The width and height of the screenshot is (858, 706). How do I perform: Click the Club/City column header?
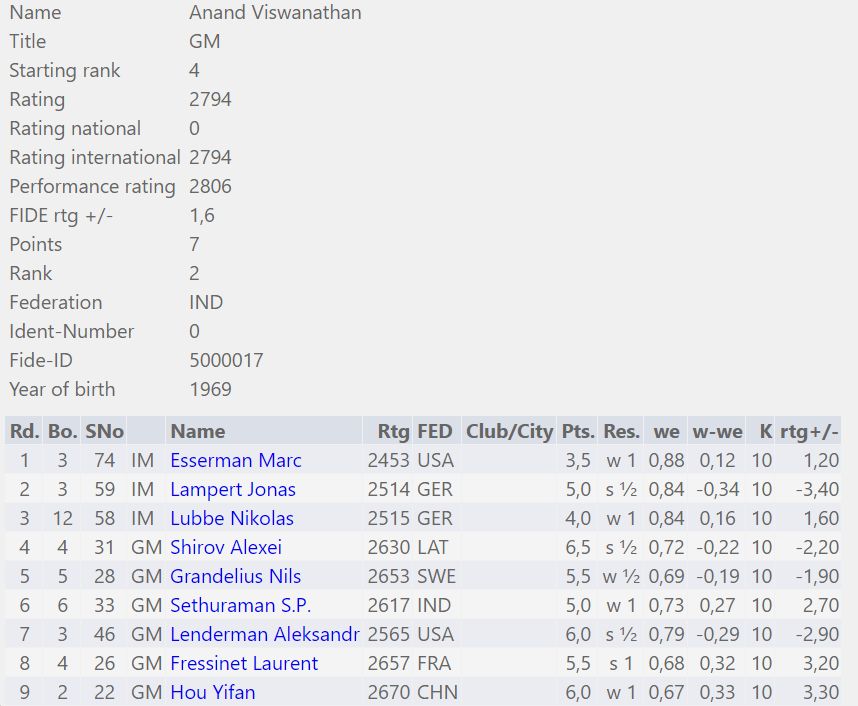(509, 432)
